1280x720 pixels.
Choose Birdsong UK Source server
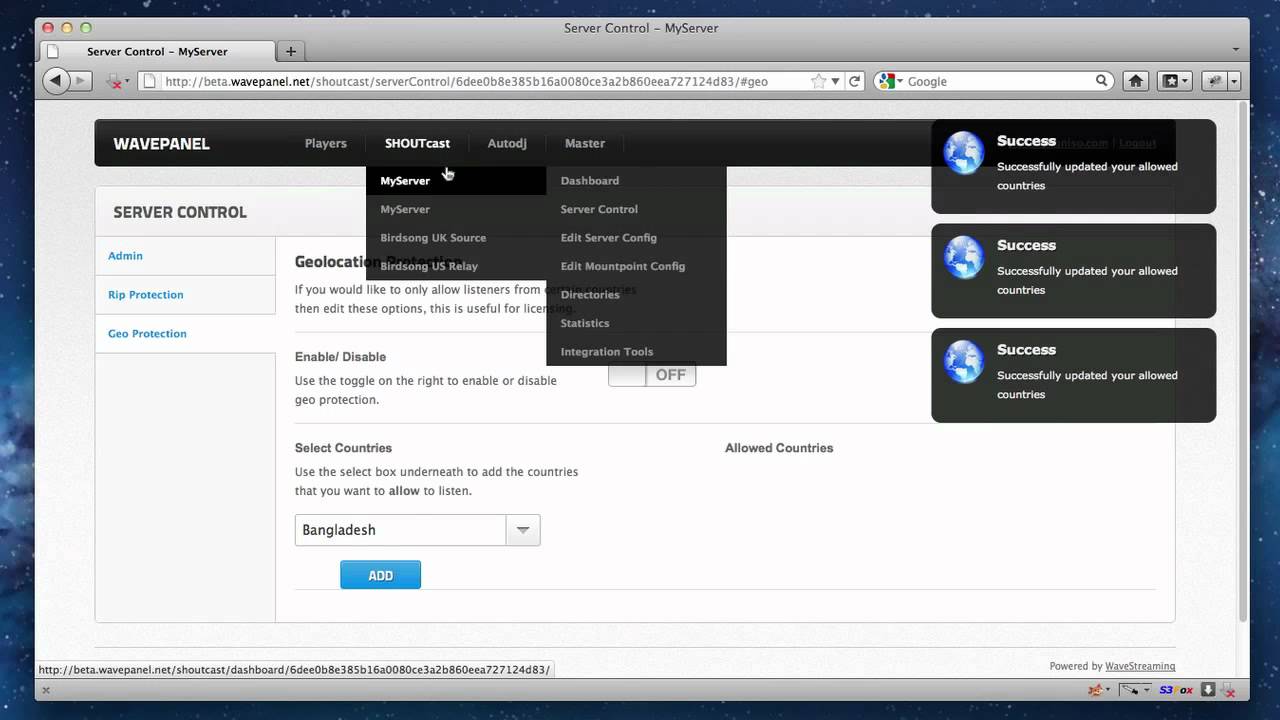(x=456, y=237)
